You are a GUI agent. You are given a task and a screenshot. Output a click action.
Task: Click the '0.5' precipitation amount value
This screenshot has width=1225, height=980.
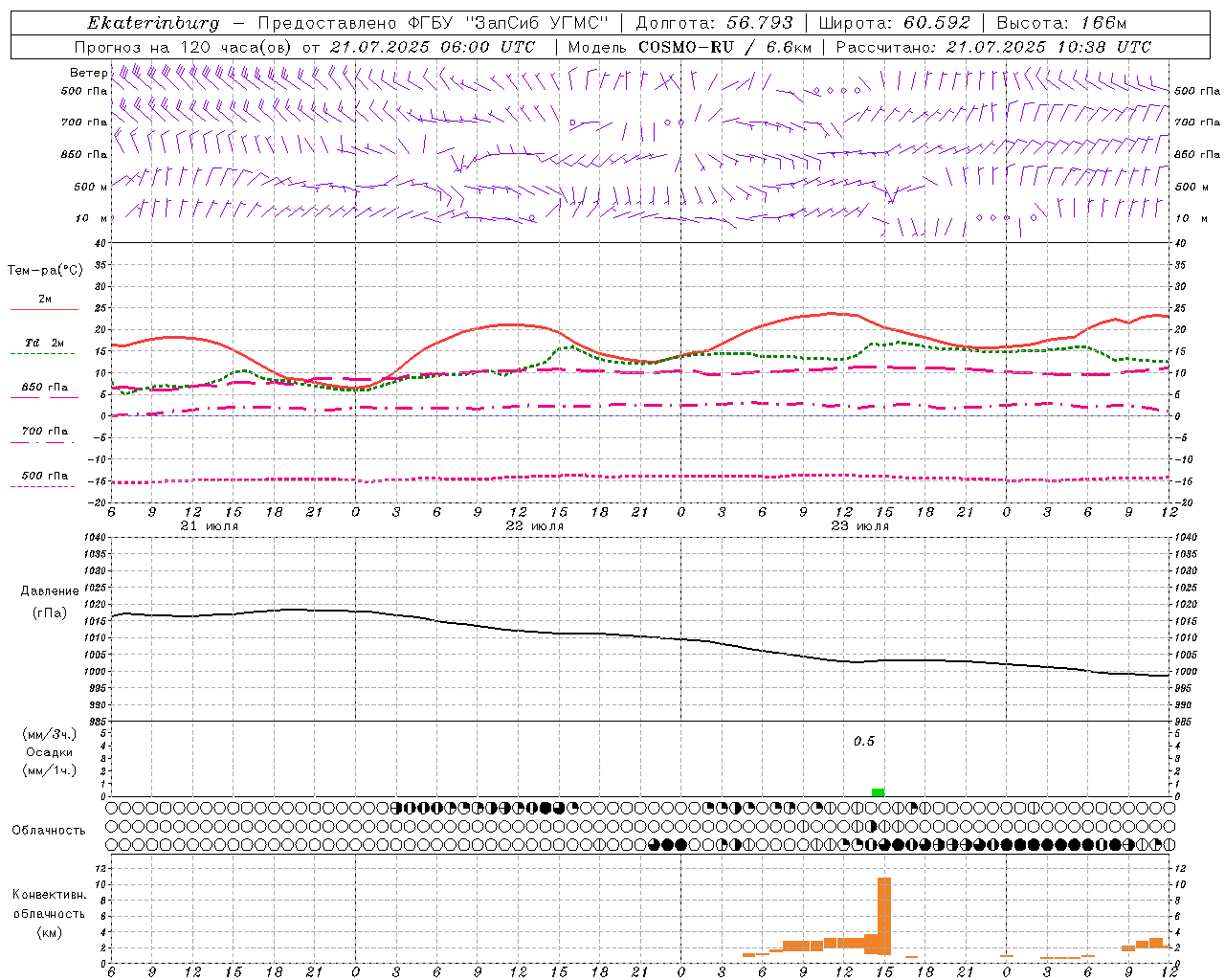click(864, 742)
